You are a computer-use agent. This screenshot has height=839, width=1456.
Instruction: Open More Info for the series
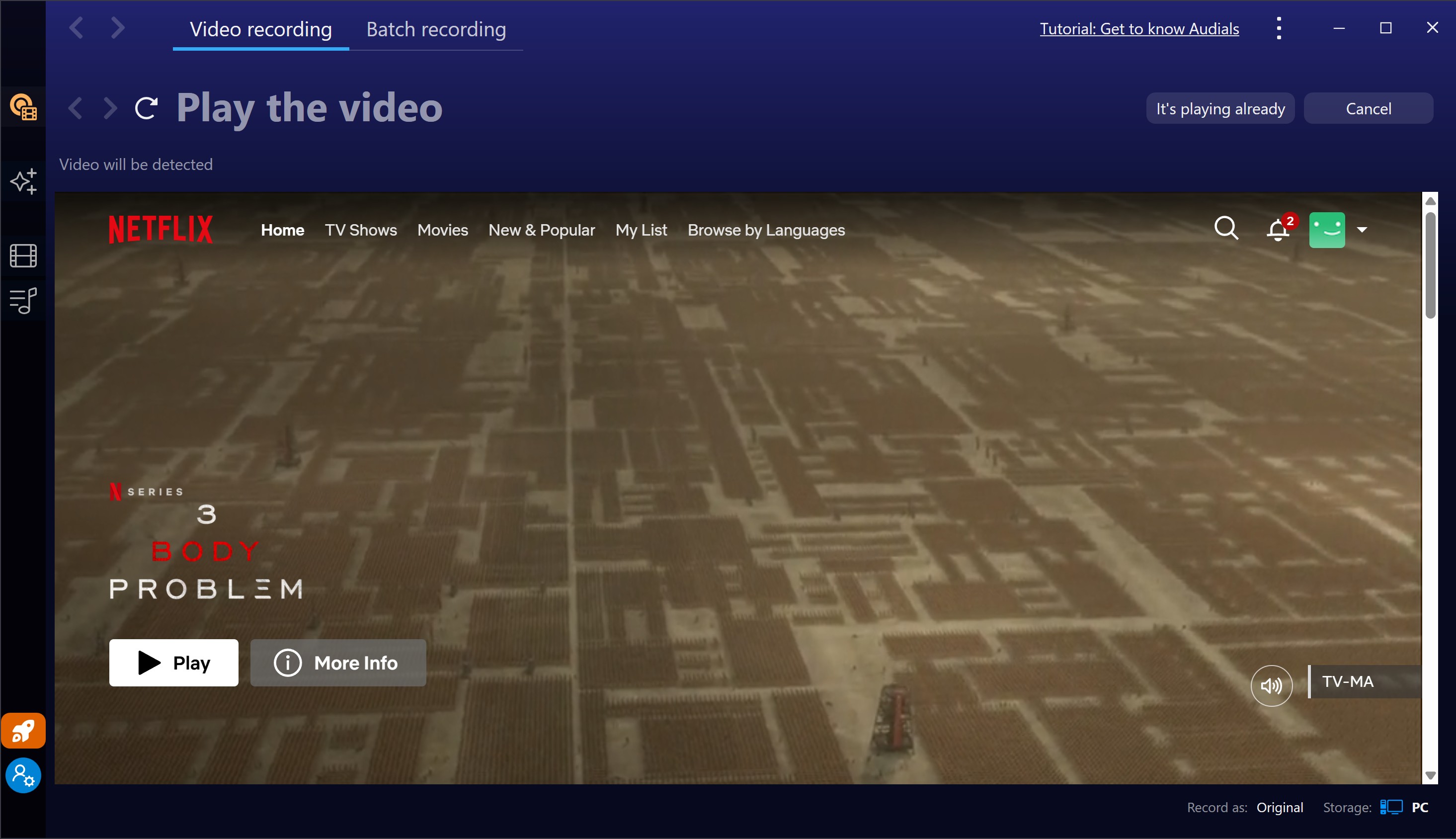tap(338, 663)
